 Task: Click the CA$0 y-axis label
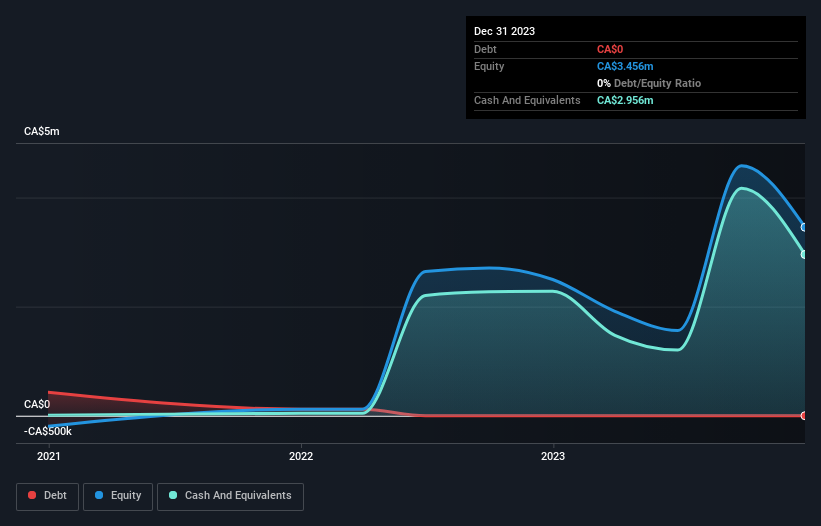click(37, 405)
